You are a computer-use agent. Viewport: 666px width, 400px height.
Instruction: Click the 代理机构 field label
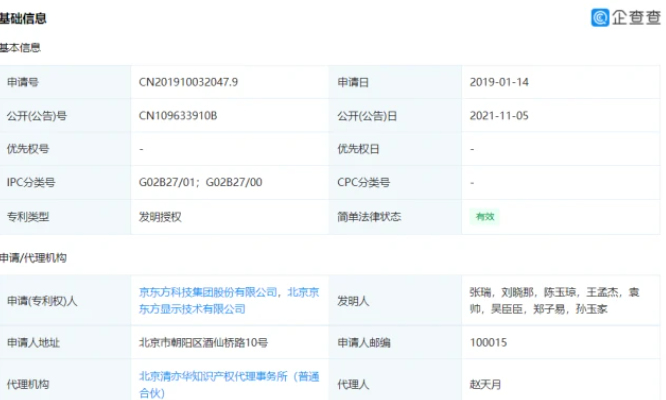(x=28, y=384)
